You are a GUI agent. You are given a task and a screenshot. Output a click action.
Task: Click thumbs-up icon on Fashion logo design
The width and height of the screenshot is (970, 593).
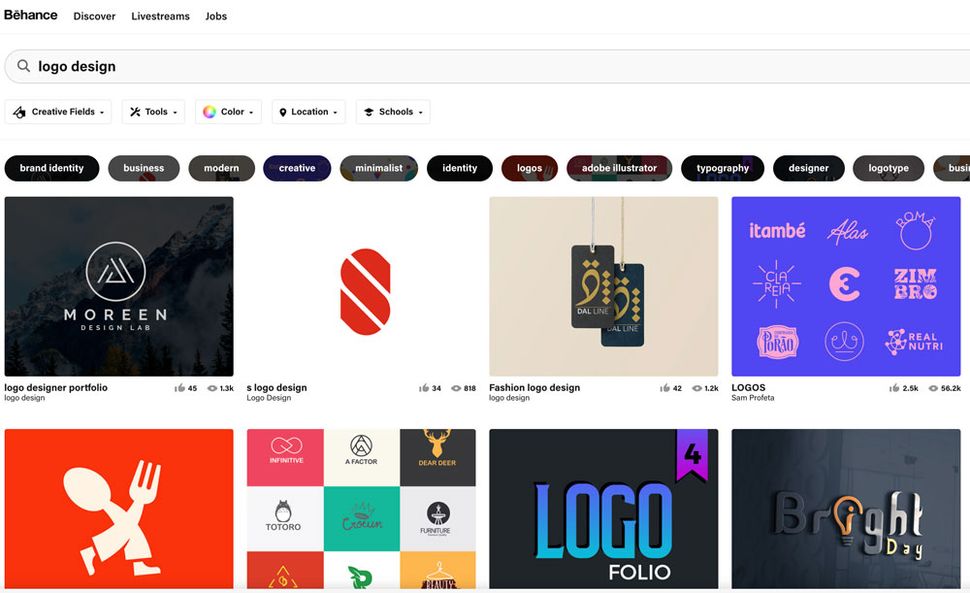coord(665,388)
